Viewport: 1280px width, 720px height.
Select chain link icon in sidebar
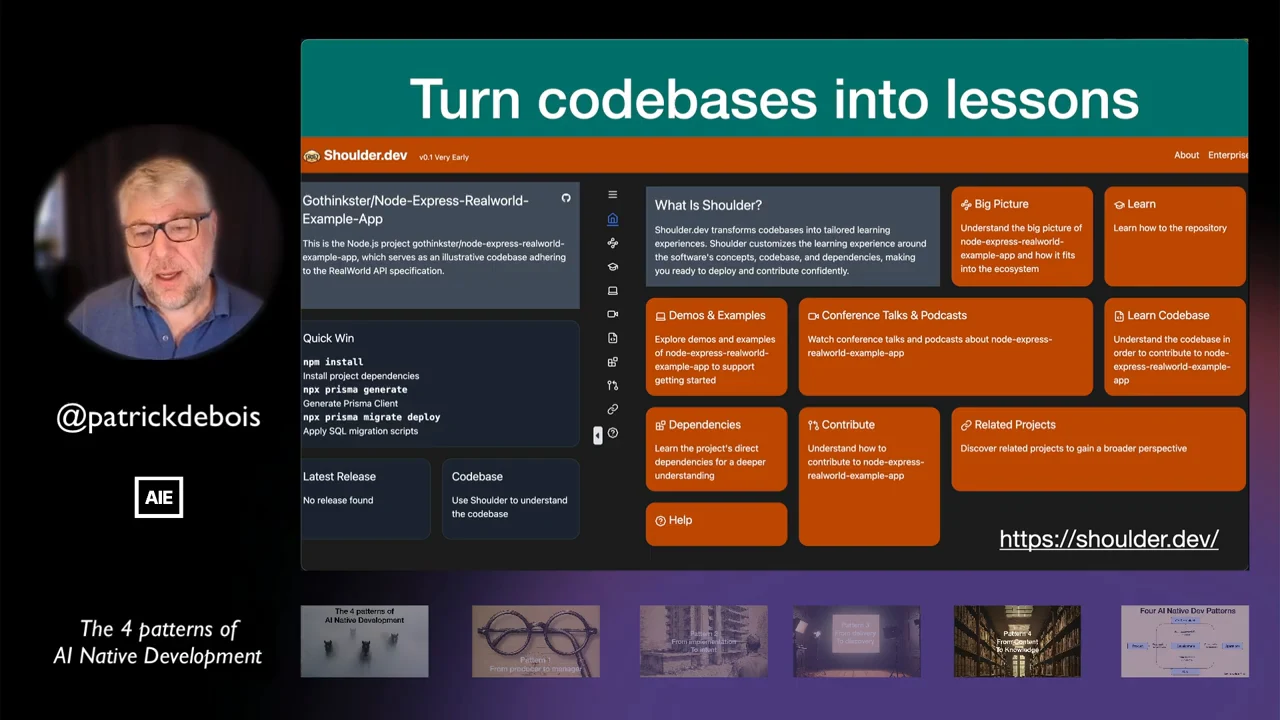click(x=613, y=409)
